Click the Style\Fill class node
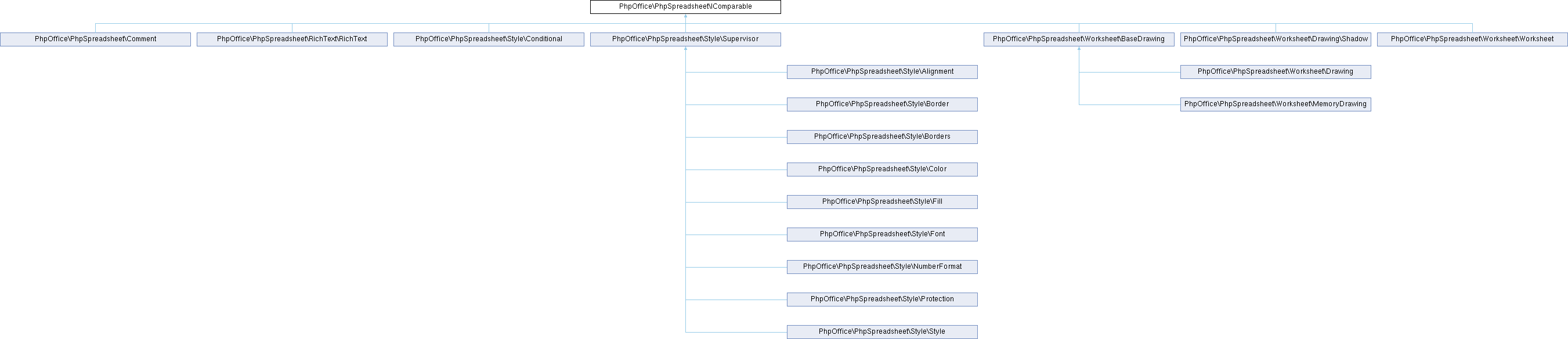Screen dimensions: 1568x339 [881, 201]
